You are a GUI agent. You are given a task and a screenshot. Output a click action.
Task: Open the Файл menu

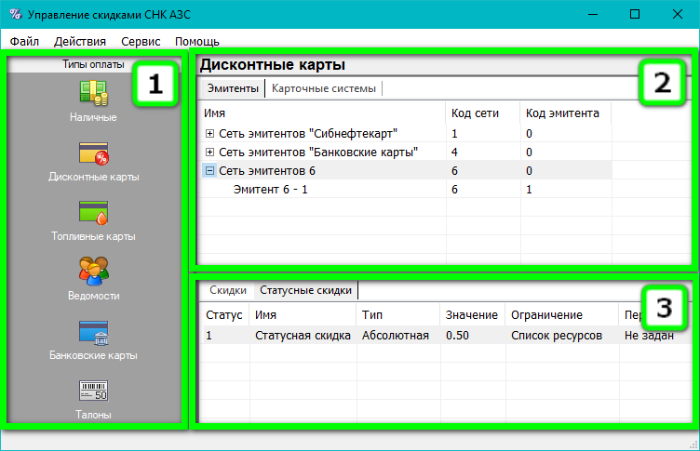pyautogui.click(x=25, y=41)
